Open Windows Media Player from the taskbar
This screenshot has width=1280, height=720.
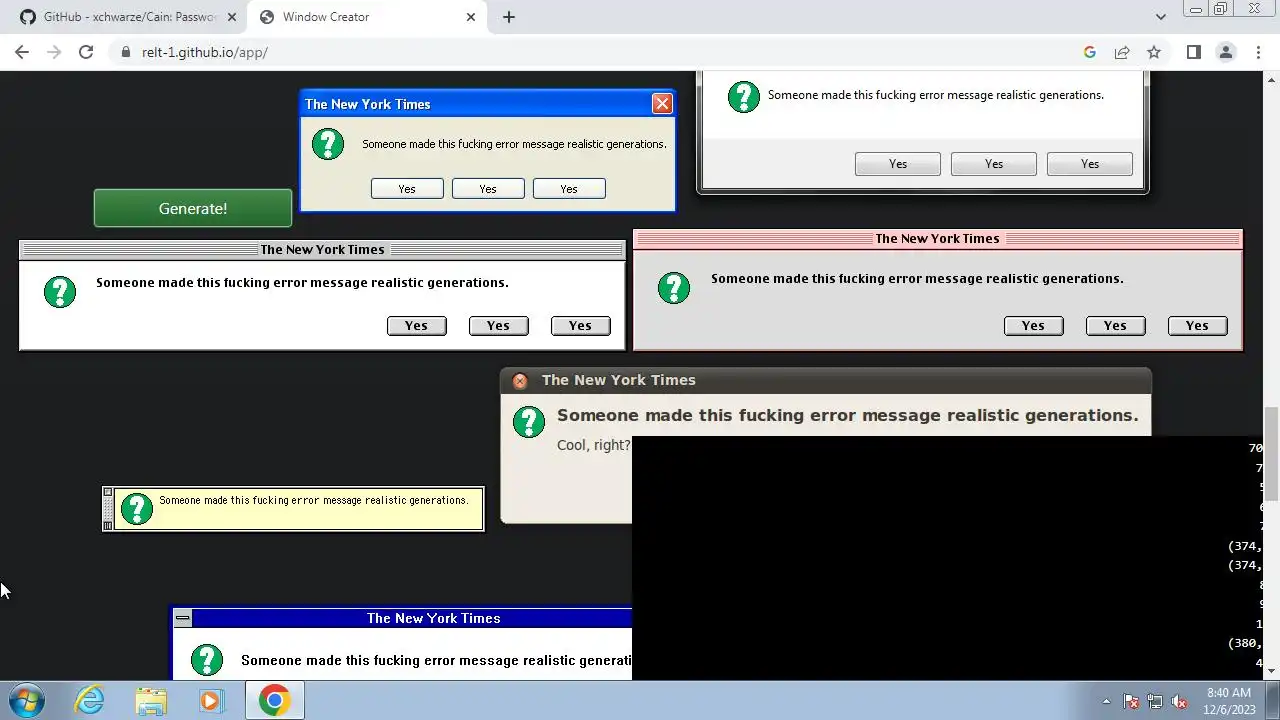pos(211,700)
